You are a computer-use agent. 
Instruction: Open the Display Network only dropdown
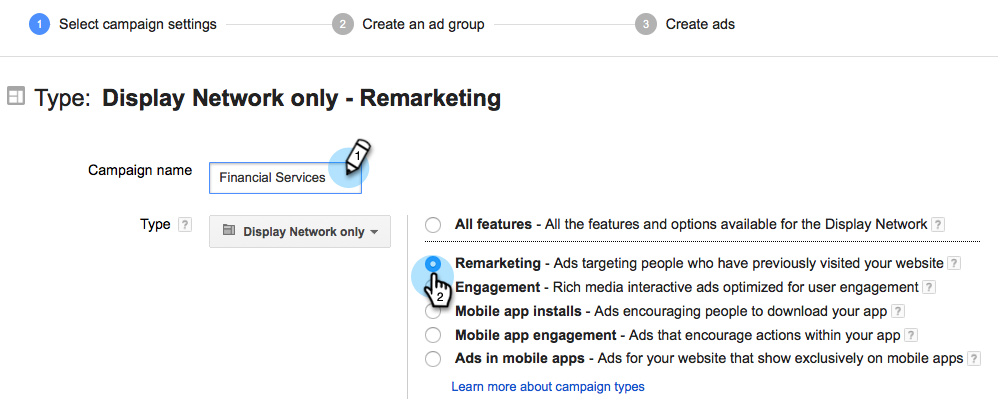(300, 231)
